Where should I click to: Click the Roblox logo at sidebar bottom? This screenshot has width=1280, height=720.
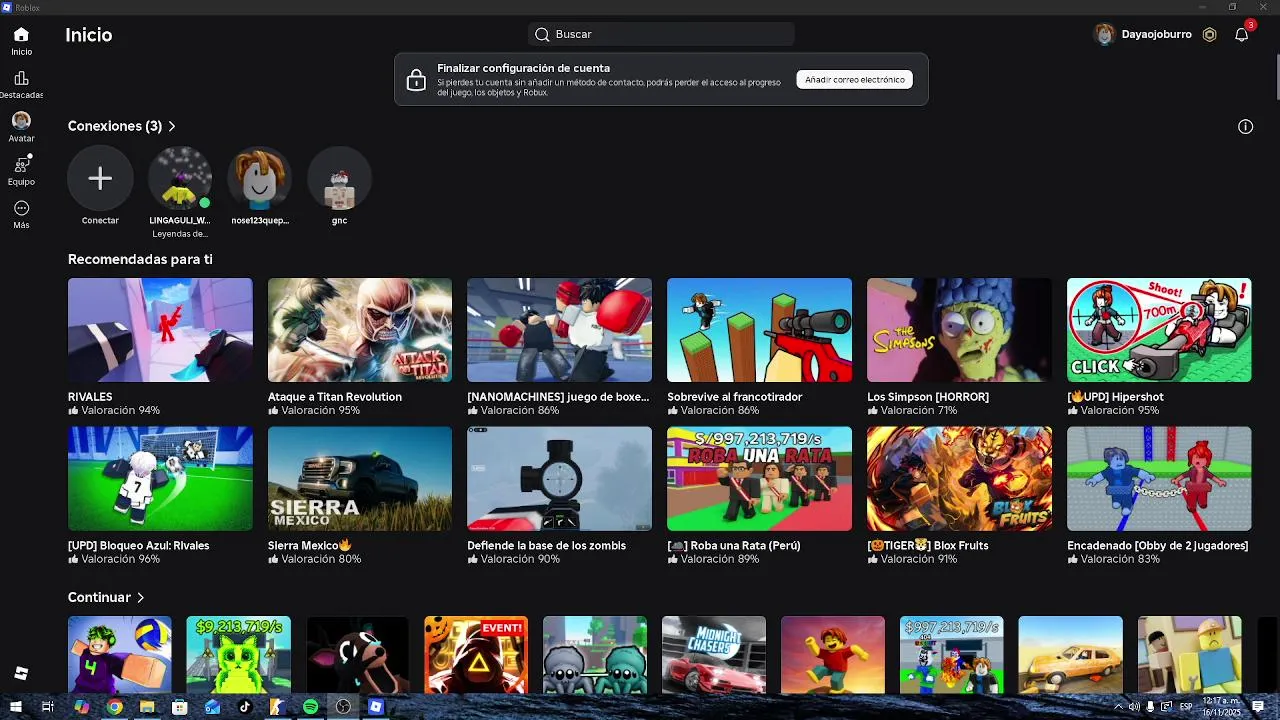[21, 673]
